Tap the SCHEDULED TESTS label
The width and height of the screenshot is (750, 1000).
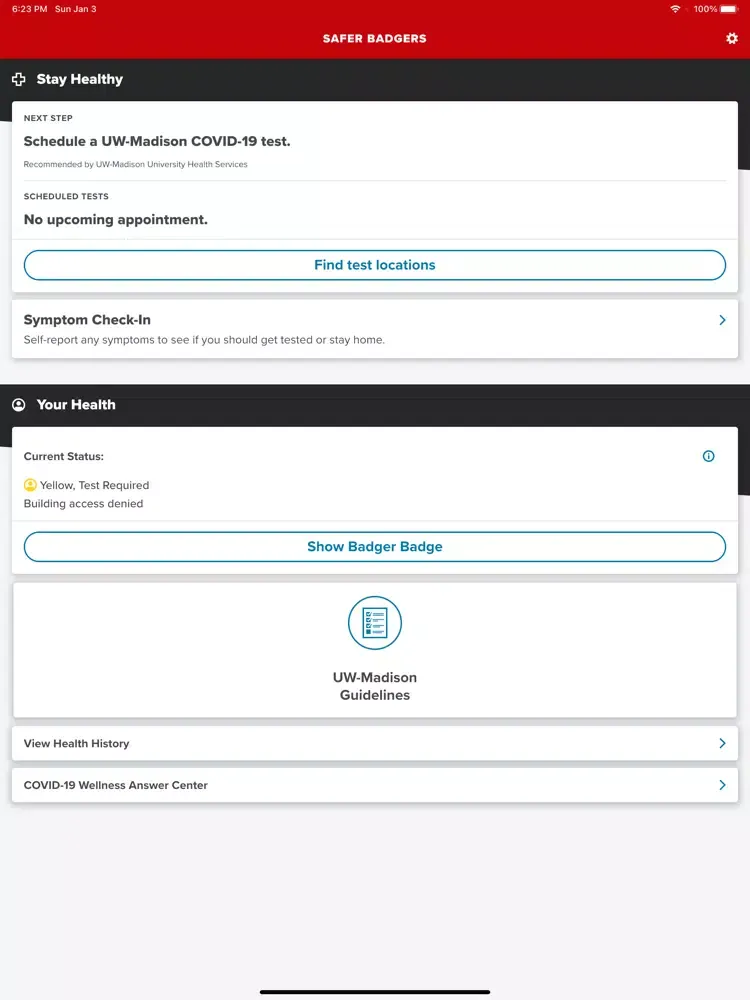click(66, 196)
